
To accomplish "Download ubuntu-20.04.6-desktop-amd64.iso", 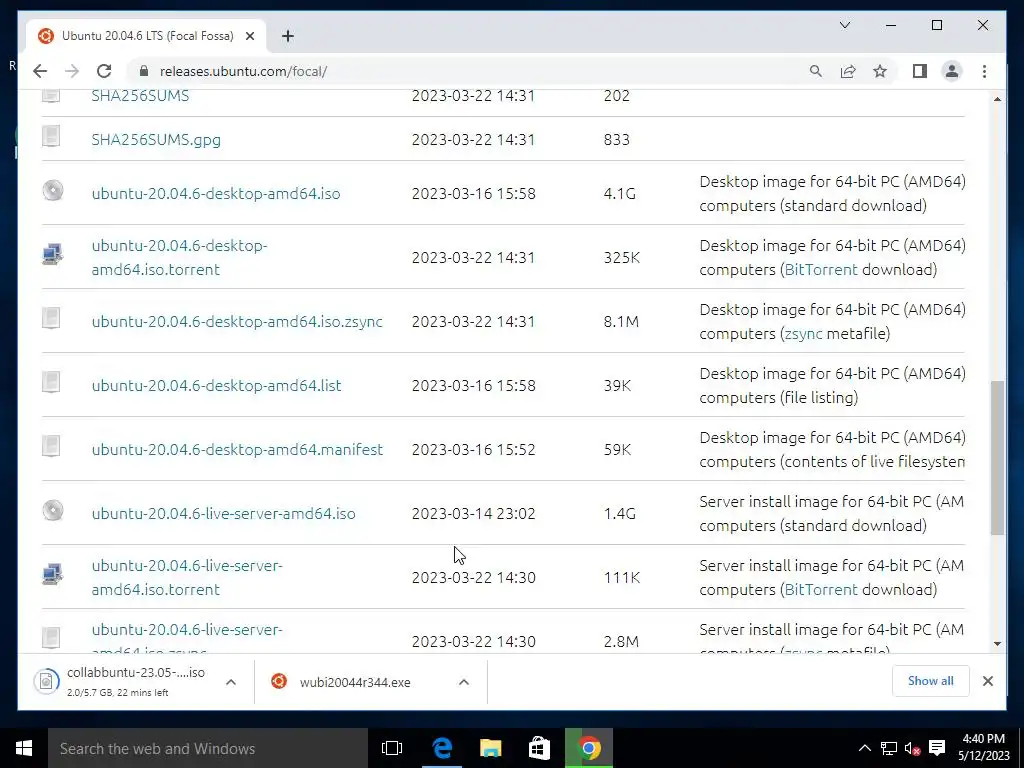I will tap(216, 193).
